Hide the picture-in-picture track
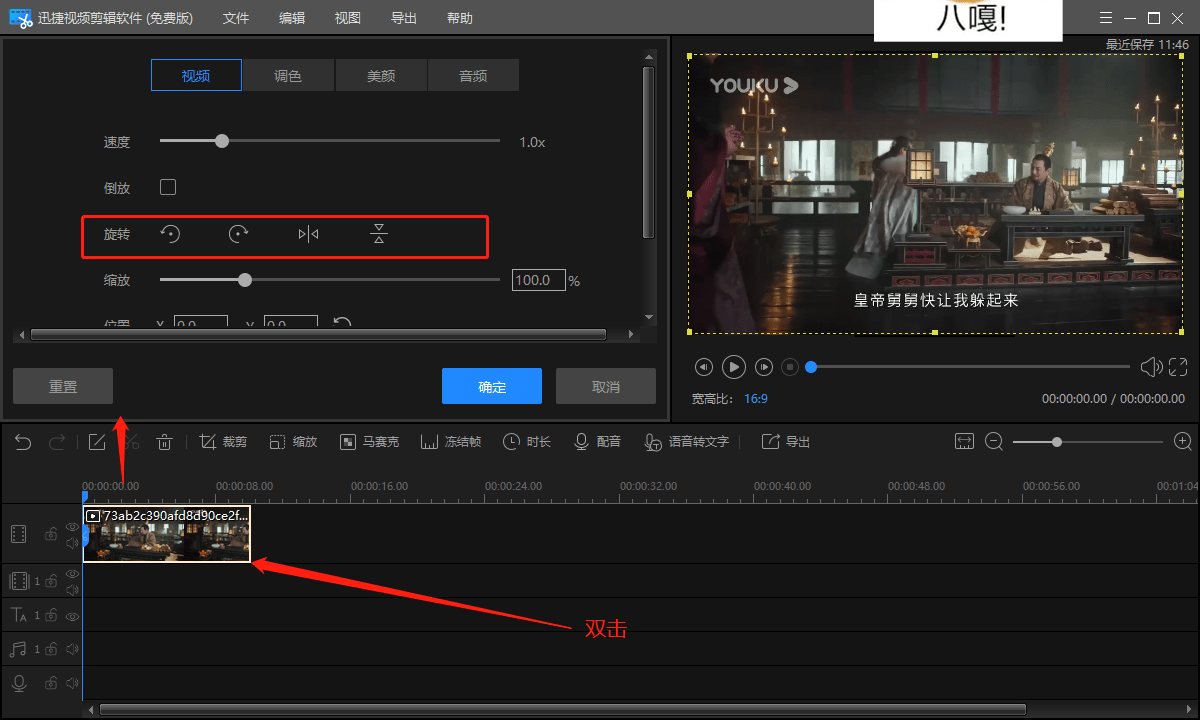This screenshot has width=1200, height=720. click(x=72, y=573)
